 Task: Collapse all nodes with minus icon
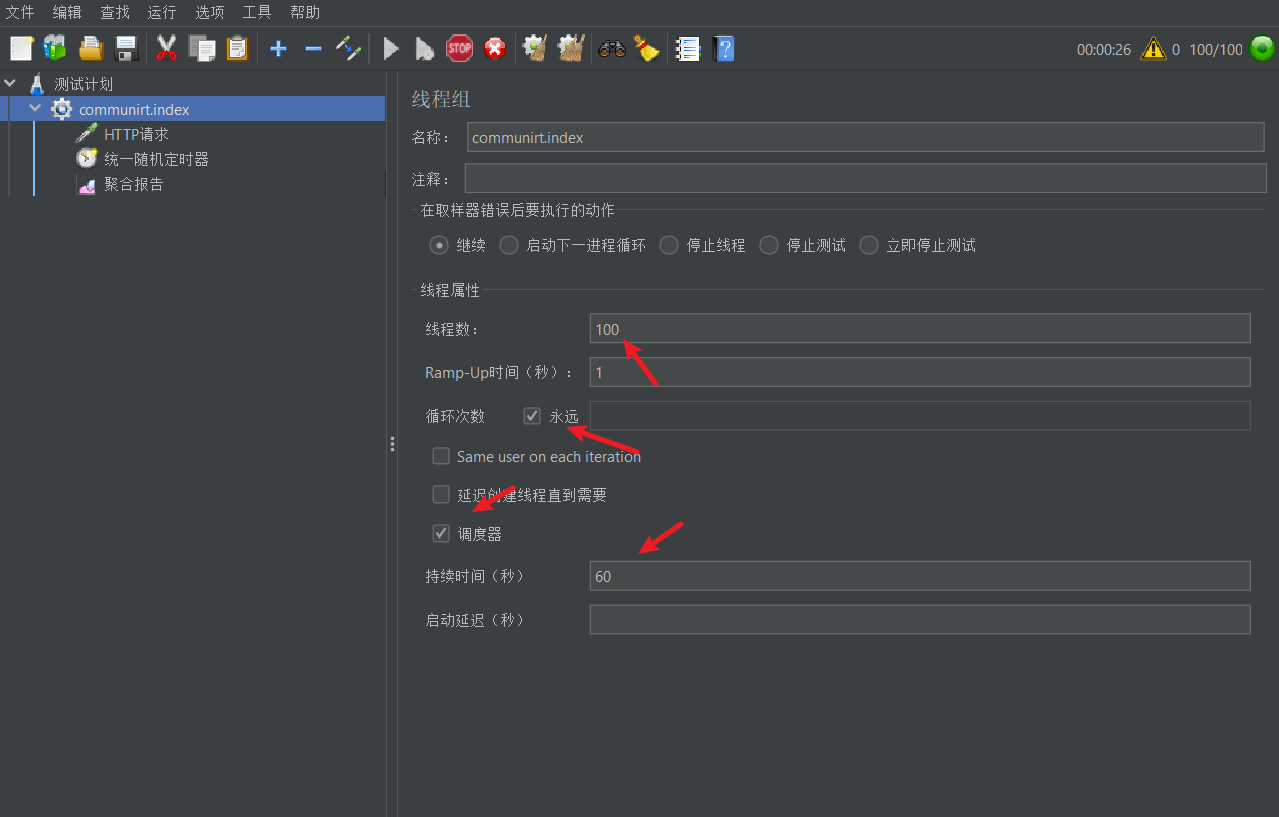coord(313,48)
